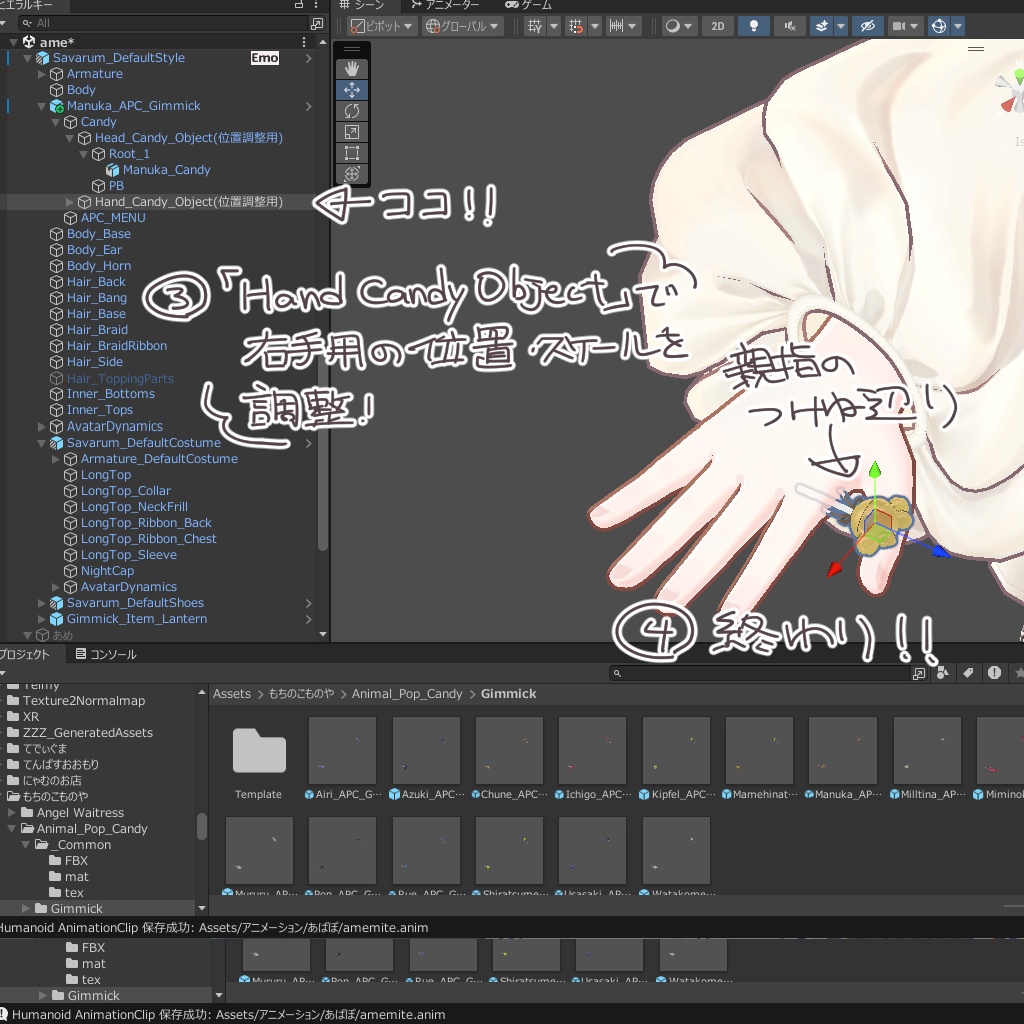Viewport: 1024px width, 1024px height.
Task: Open the Template folder thumbnail
Action: coord(258,750)
